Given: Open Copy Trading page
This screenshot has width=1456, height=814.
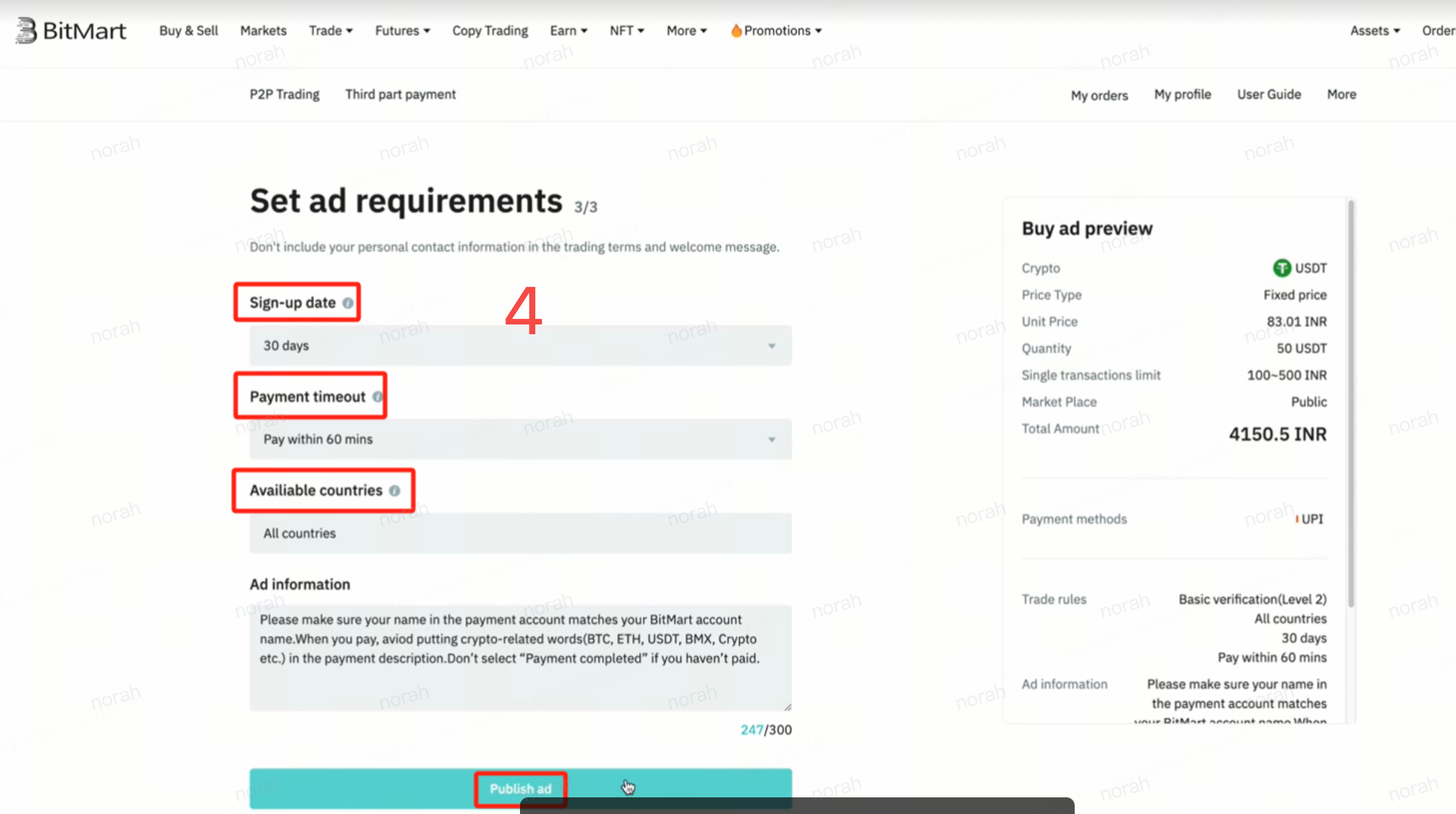Looking at the screenshot, I should click(490, 31).
